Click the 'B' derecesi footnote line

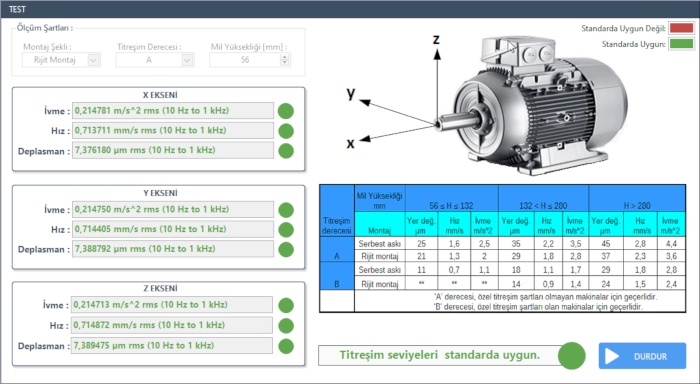coord(538,307)
